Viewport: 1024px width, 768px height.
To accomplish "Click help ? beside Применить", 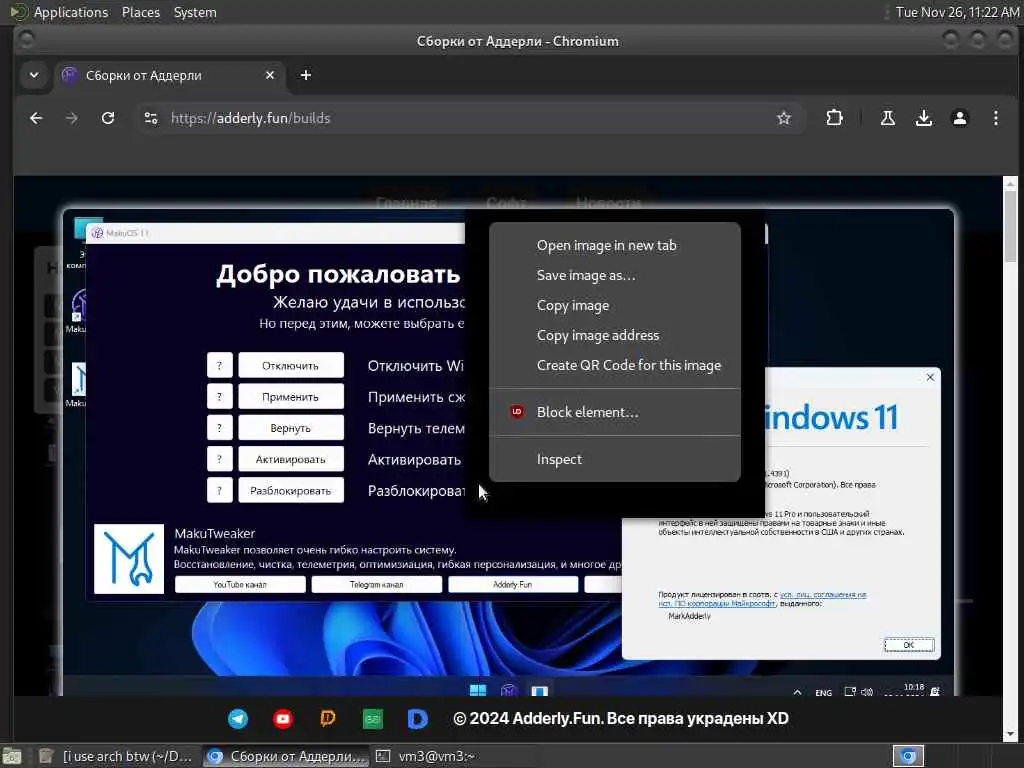I will click(219, 396).
